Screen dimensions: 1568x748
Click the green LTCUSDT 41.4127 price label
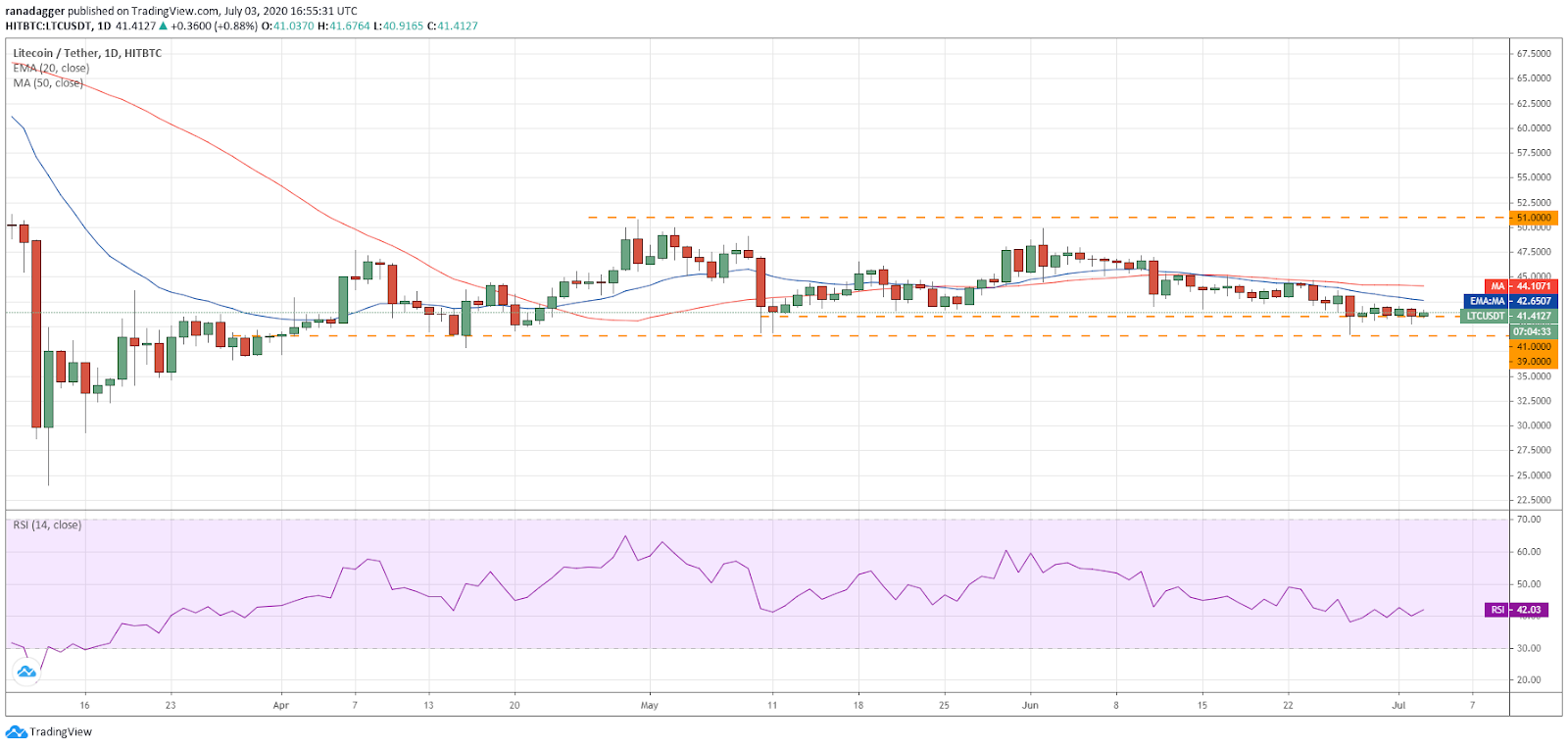[1508, 316]
